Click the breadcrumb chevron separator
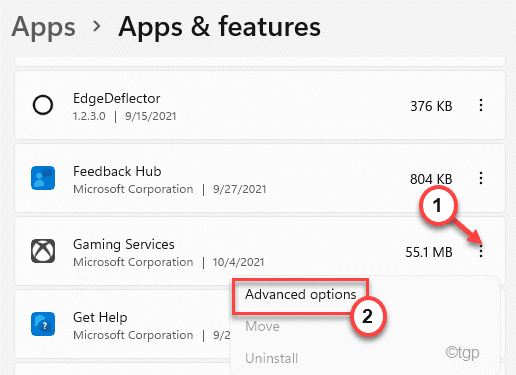This screenshot has width=516, height=375. click(97, 26)
